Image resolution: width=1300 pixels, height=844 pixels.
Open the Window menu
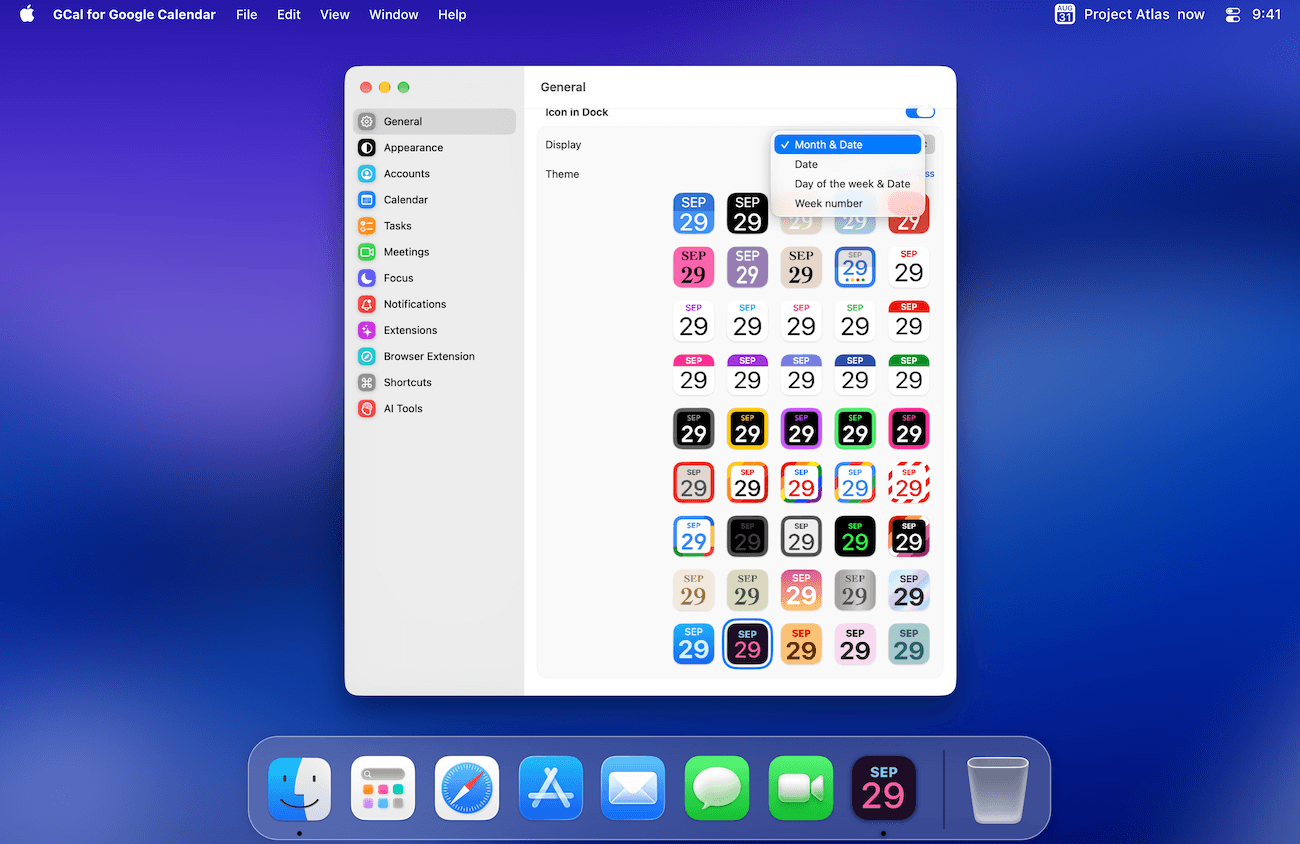(x=394, y=14)
